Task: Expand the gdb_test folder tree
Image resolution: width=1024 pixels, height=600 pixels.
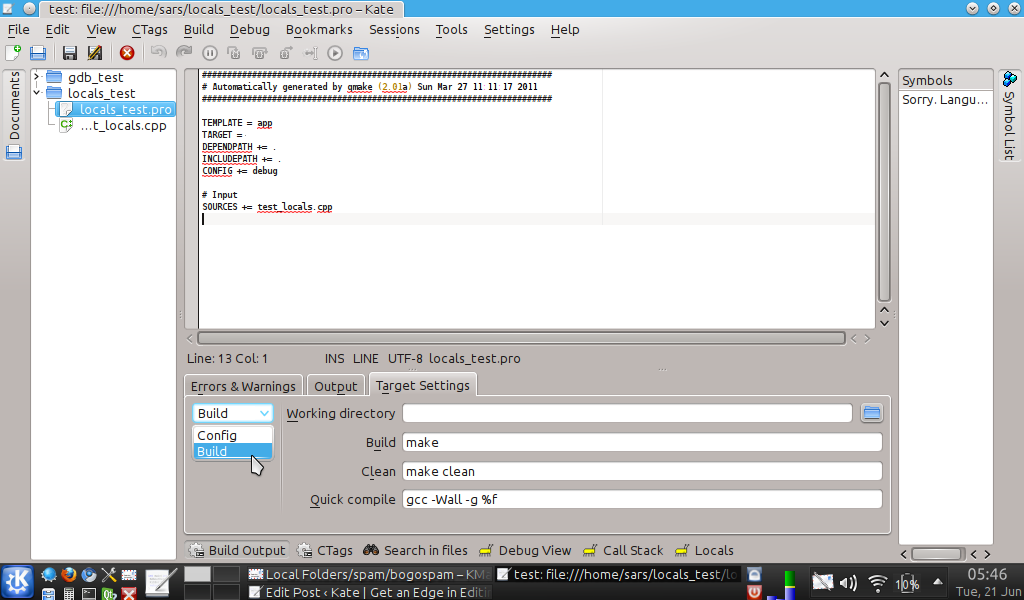Action: click(x=37, y=77)
